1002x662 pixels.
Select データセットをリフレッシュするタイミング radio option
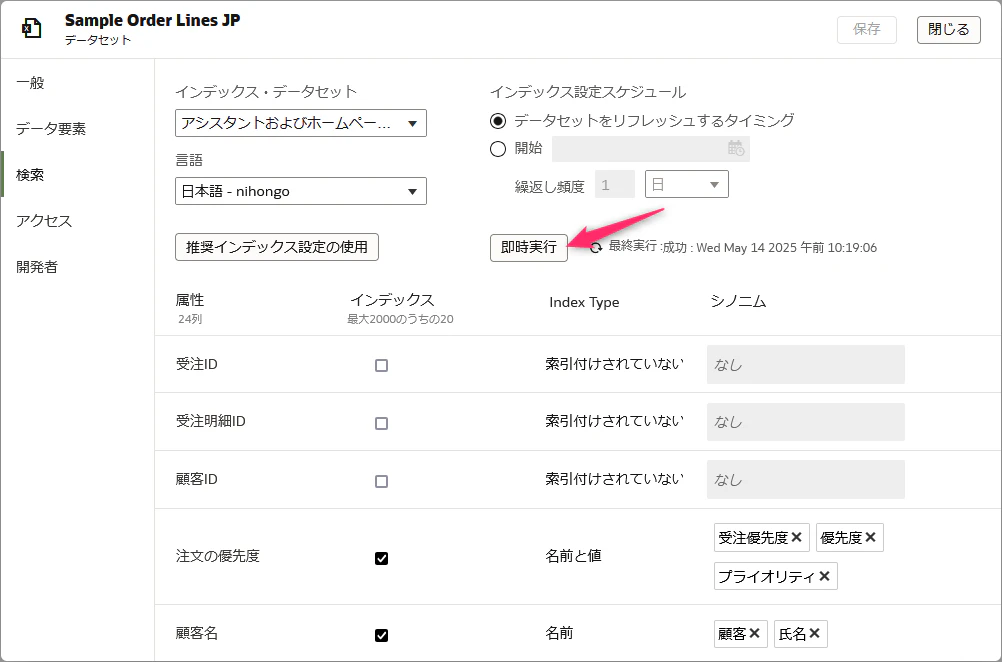point(498,120)
